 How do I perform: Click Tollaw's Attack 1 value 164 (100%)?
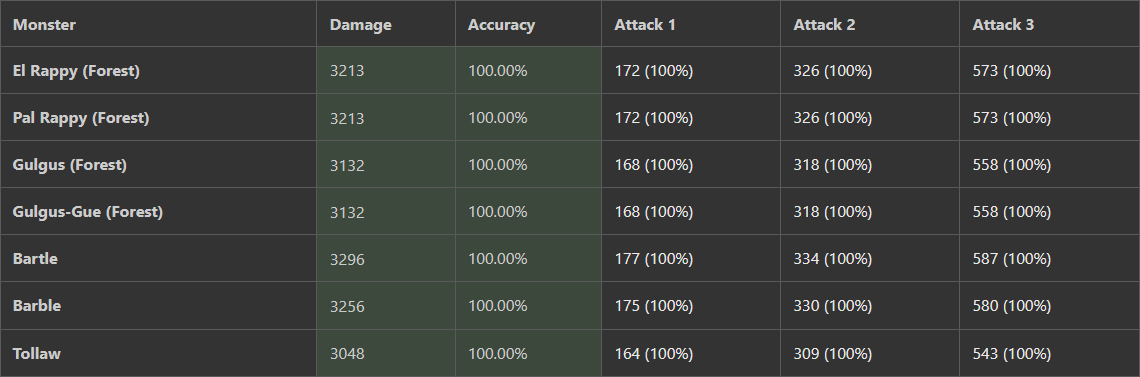(x=654, y=354)
